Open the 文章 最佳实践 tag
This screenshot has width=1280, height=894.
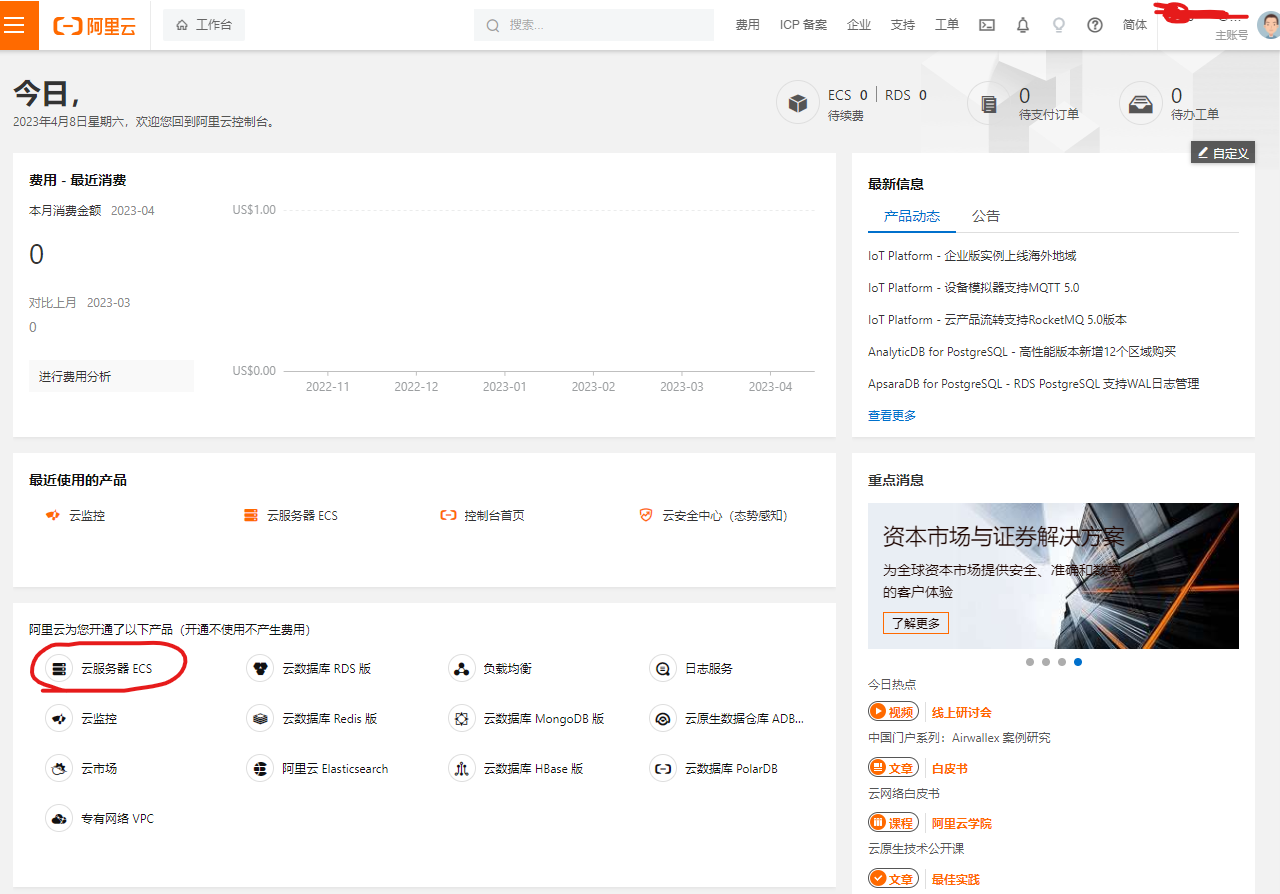[x=924, y=879]
